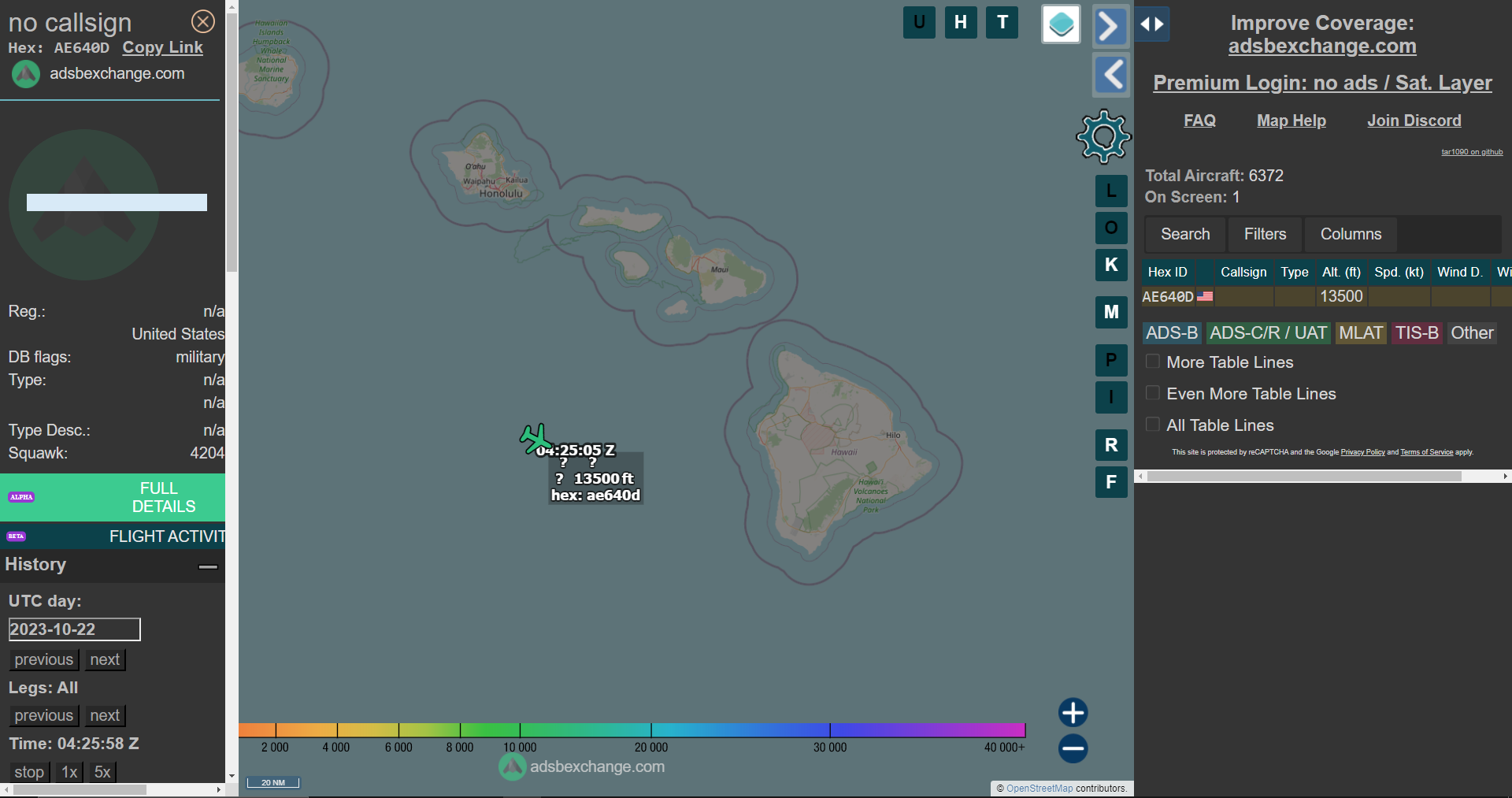Open the map layers selector icon

tap(1061, 24)
